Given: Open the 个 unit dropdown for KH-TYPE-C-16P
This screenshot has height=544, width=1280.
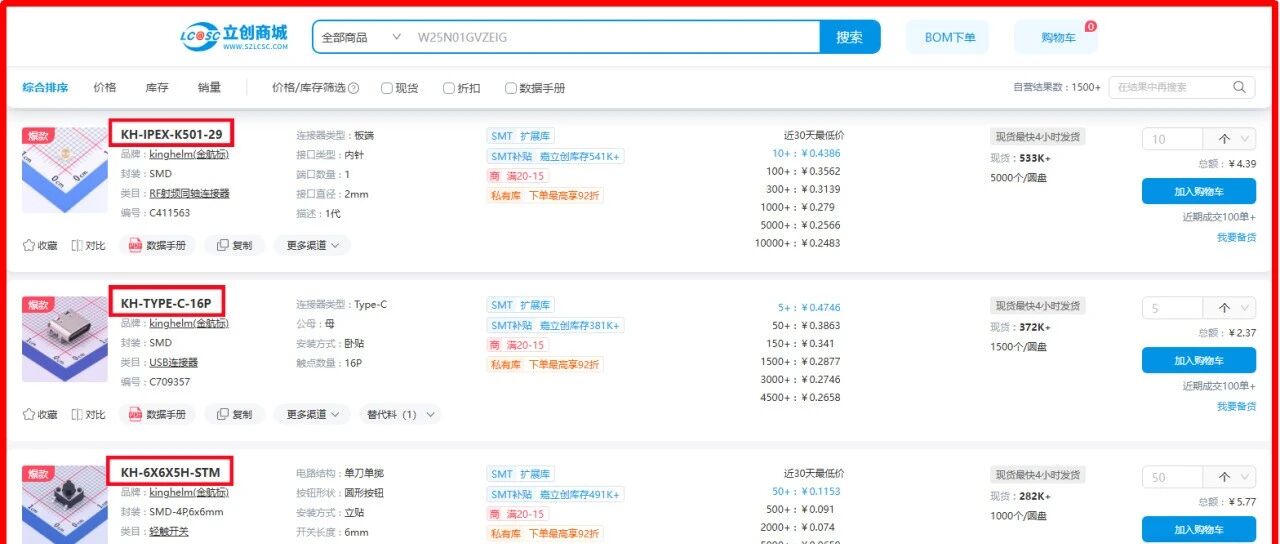Looking at the screenshot, I should pyautogui.click(x=1230, y=308).
